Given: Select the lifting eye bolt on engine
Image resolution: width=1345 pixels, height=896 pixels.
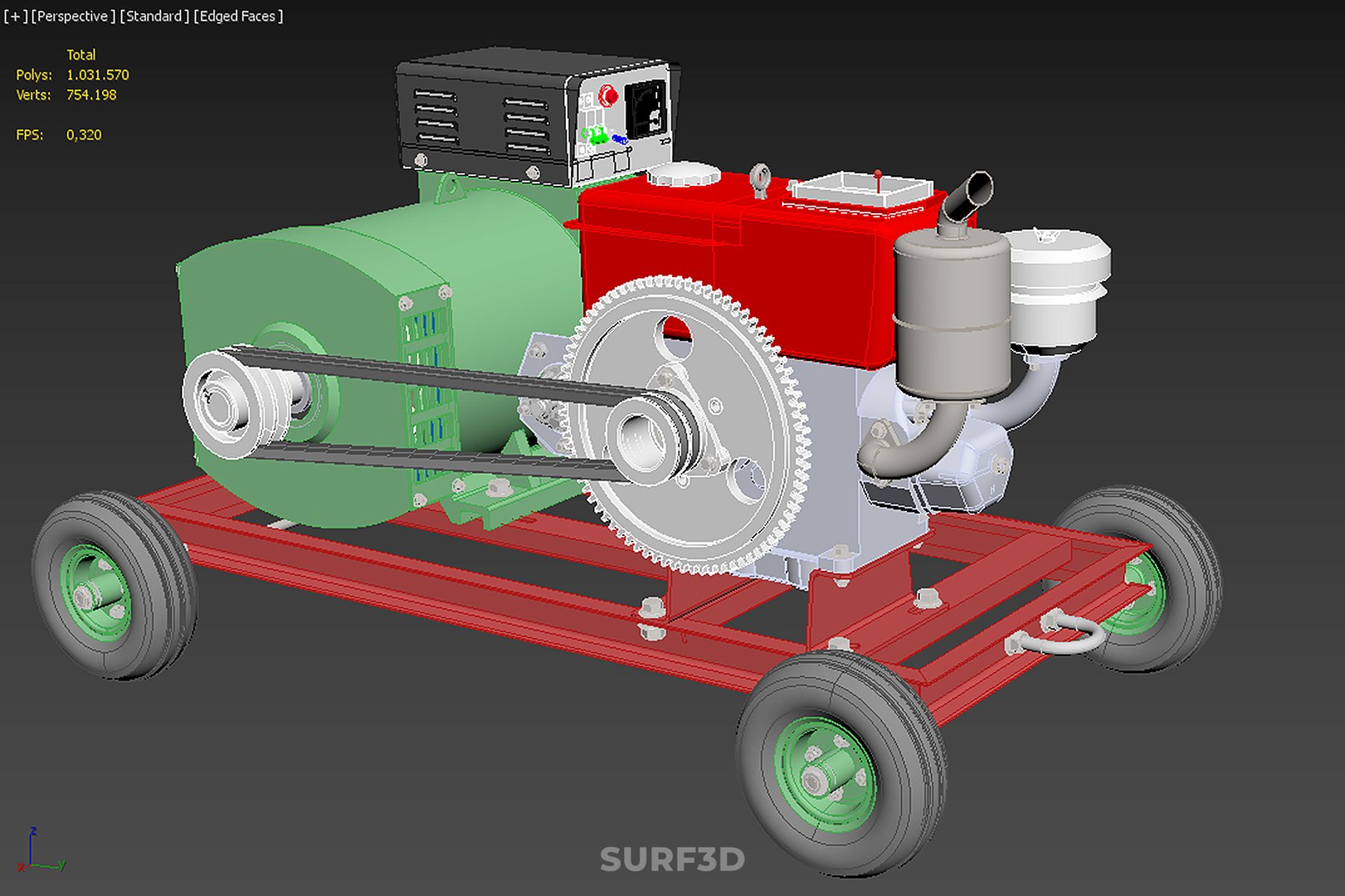Looking at the screenshot, I should pyautogui.click(x=759, y=180).
